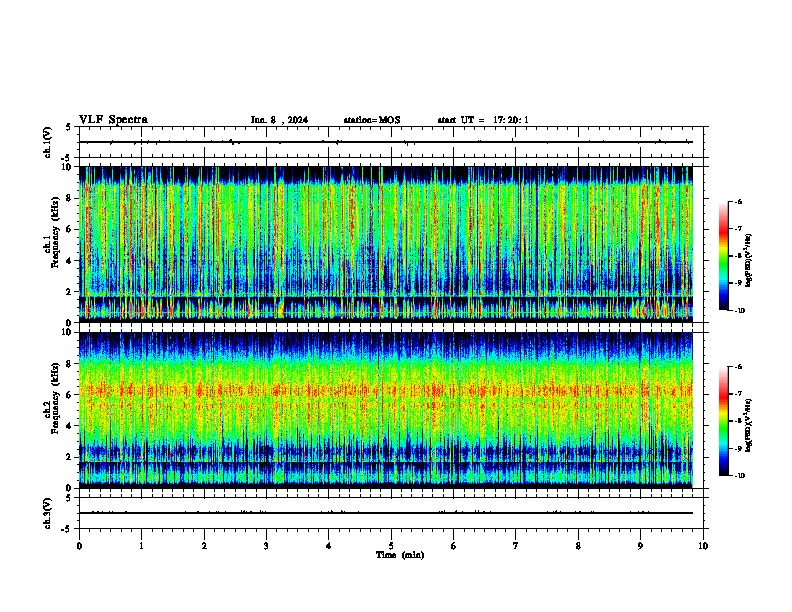Click the ch.2 spectrogram color bar
This screenshot has height=612, width=792.
point(724,421)
